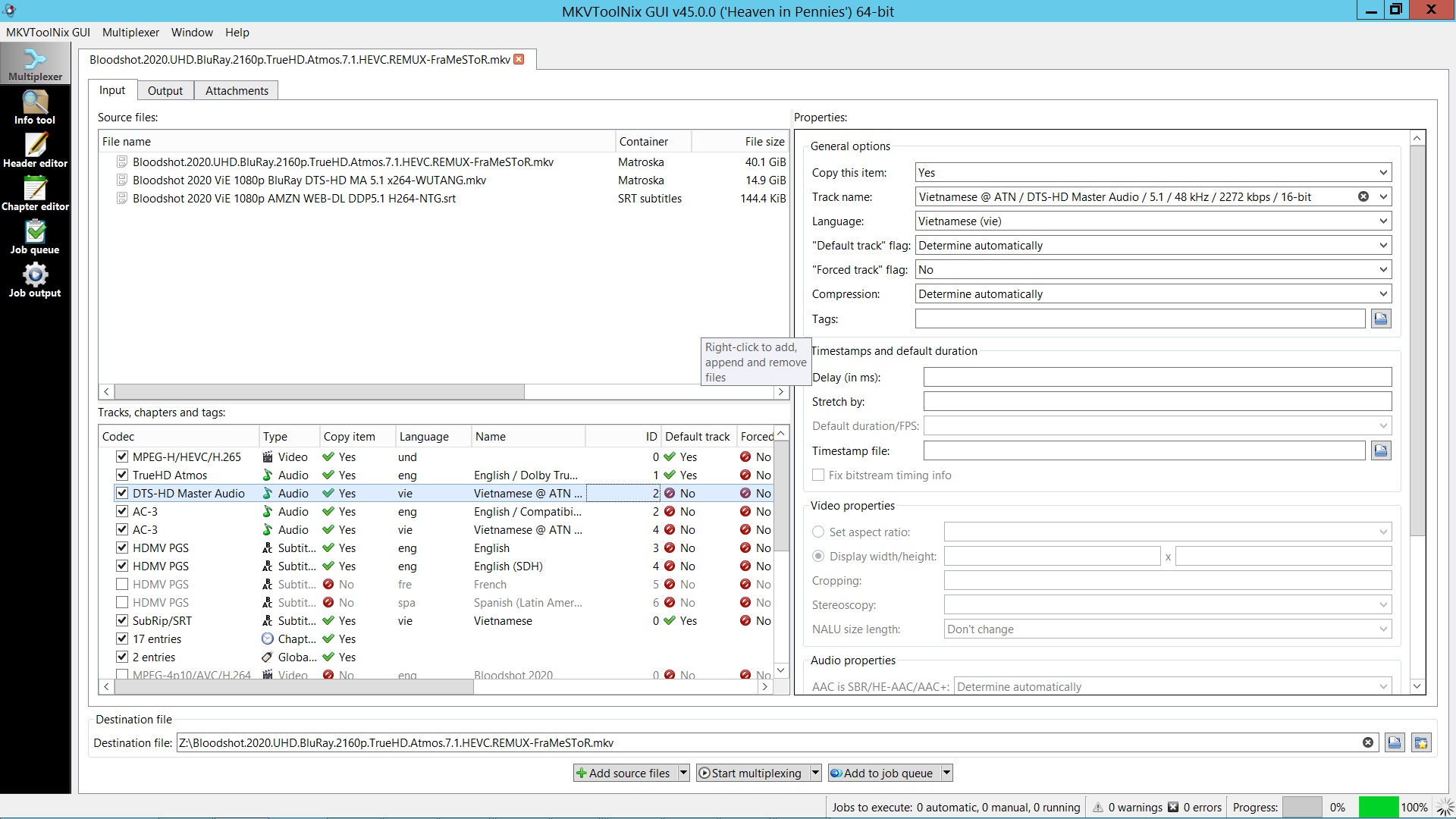Click the chapters icon for 17 entries row
Image resolution: width=1456 pixels, height=819 pixels.
coord(268,639)
